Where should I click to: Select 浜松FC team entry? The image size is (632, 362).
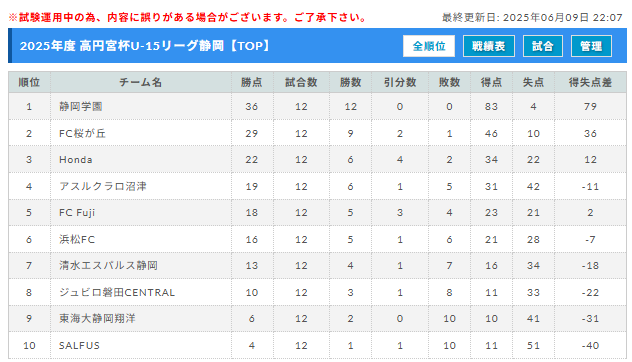(x=77, y=239)
